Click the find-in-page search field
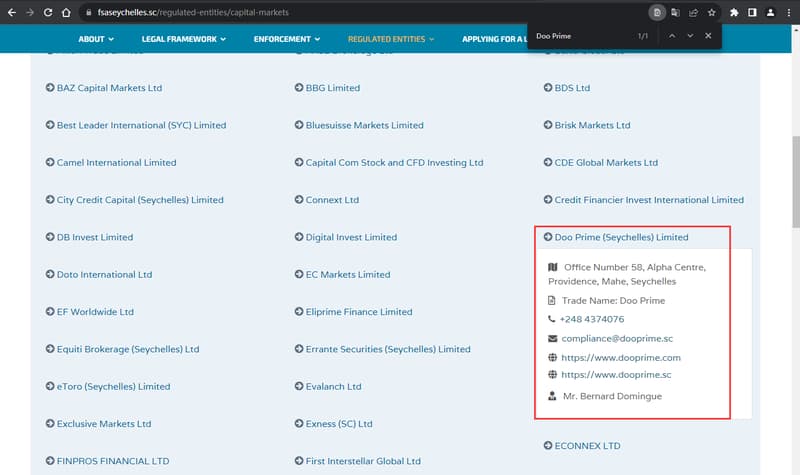Viewport: 800px width, 475px height. pyautogui.click(x=580, y=36)
